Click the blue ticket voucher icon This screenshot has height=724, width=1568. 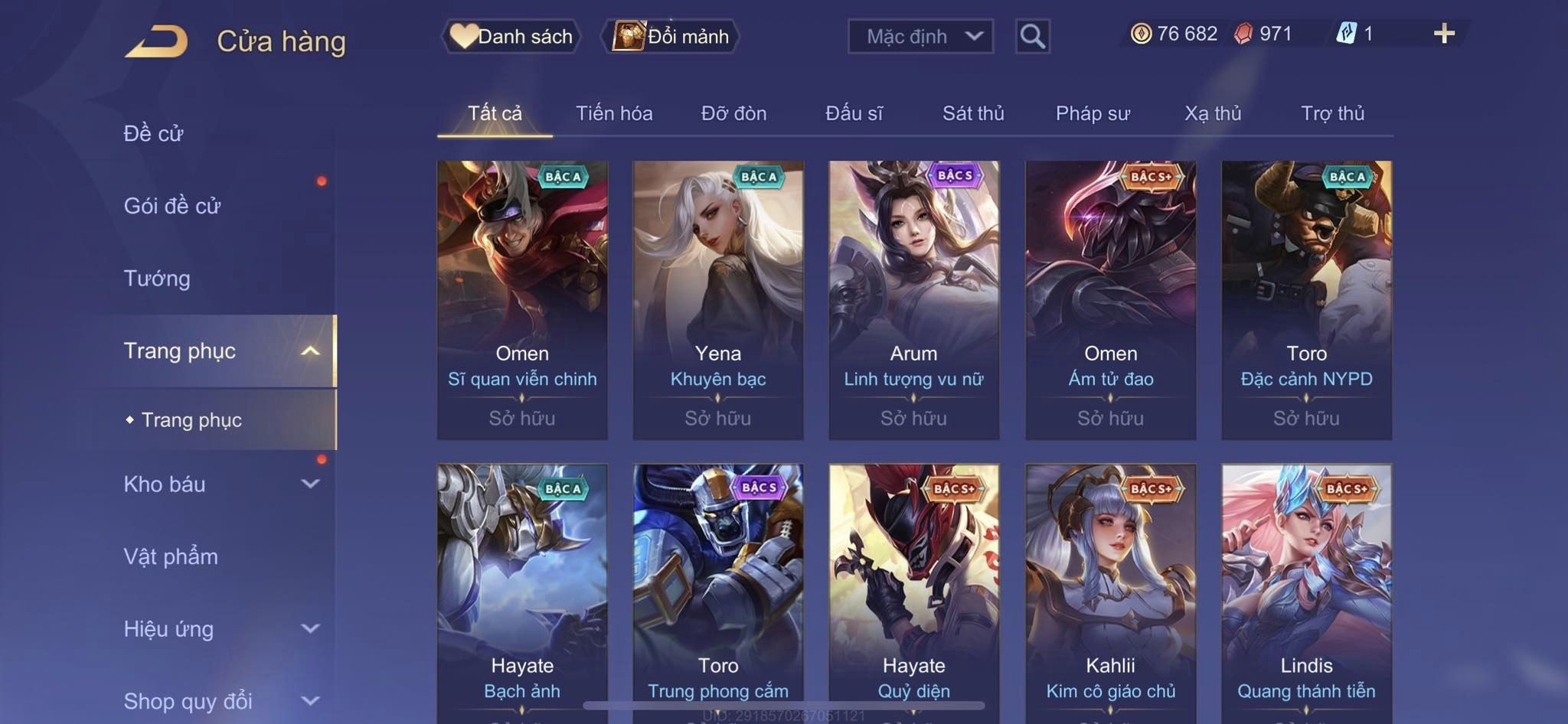(x=1346, y=34)
